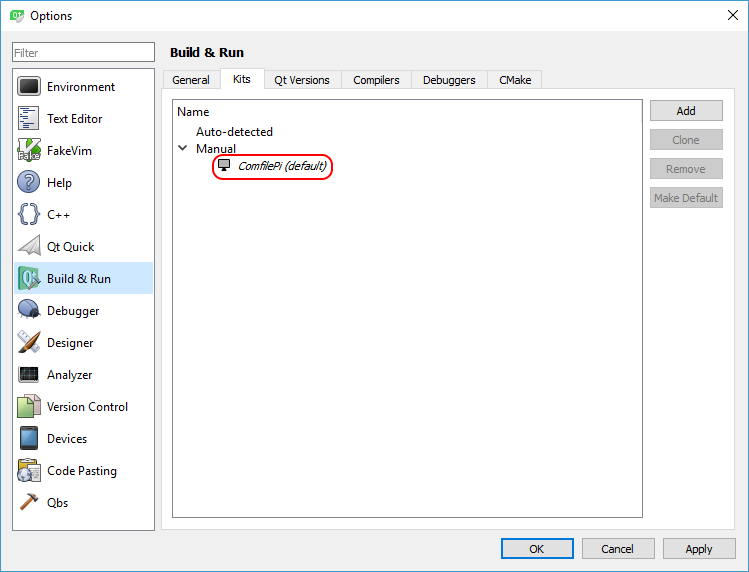Switch to the Qt Versions tab

[x=302, y=80]
